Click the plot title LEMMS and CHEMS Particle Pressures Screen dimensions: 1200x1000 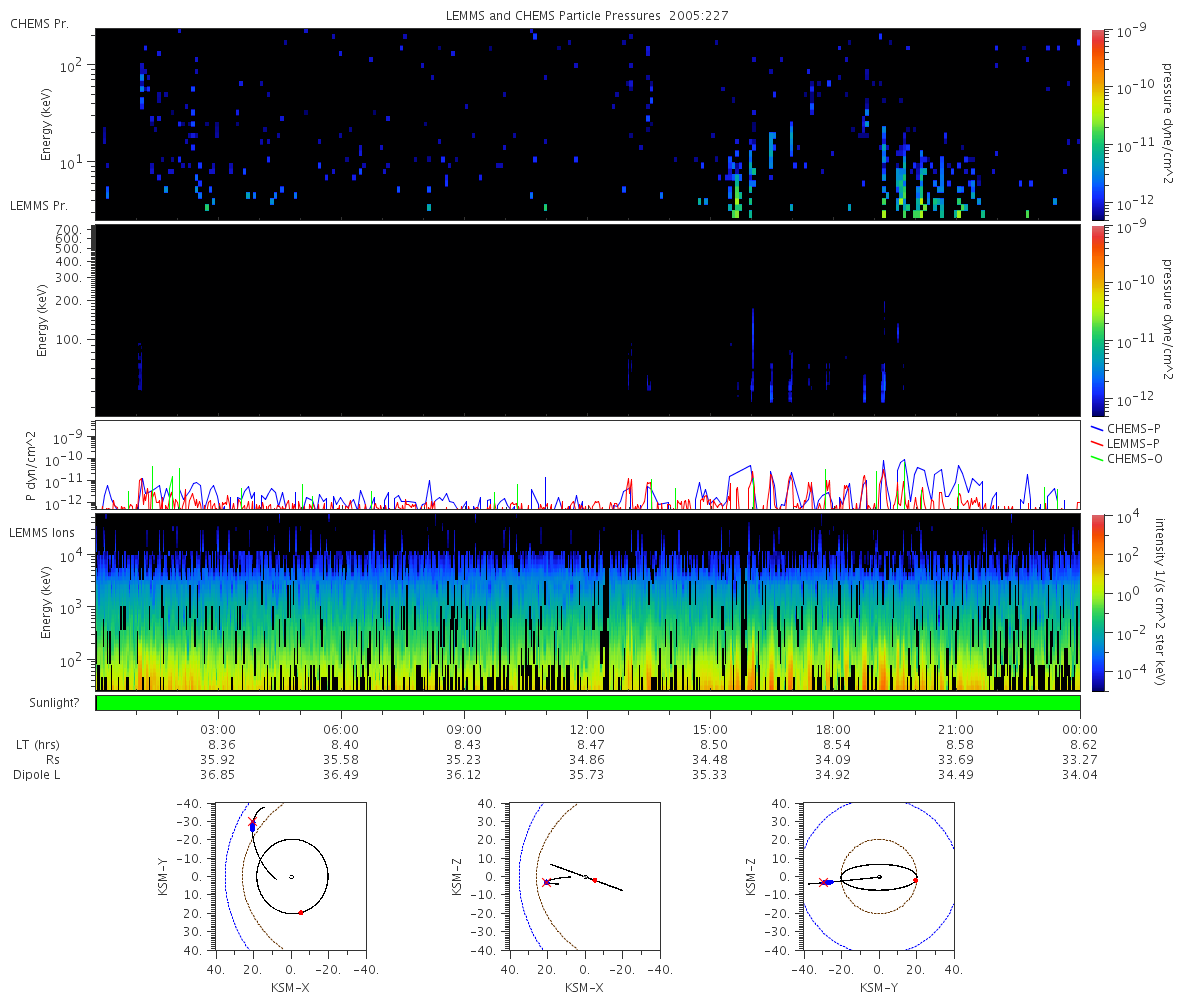click(x=588, y=16)
